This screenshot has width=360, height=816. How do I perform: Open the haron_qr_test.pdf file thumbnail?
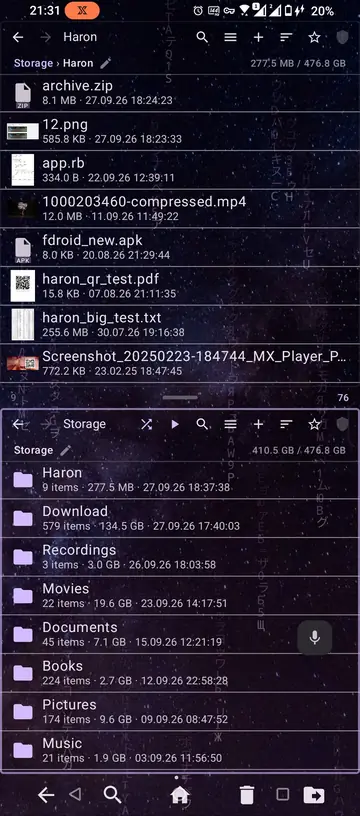coord(22,286)
